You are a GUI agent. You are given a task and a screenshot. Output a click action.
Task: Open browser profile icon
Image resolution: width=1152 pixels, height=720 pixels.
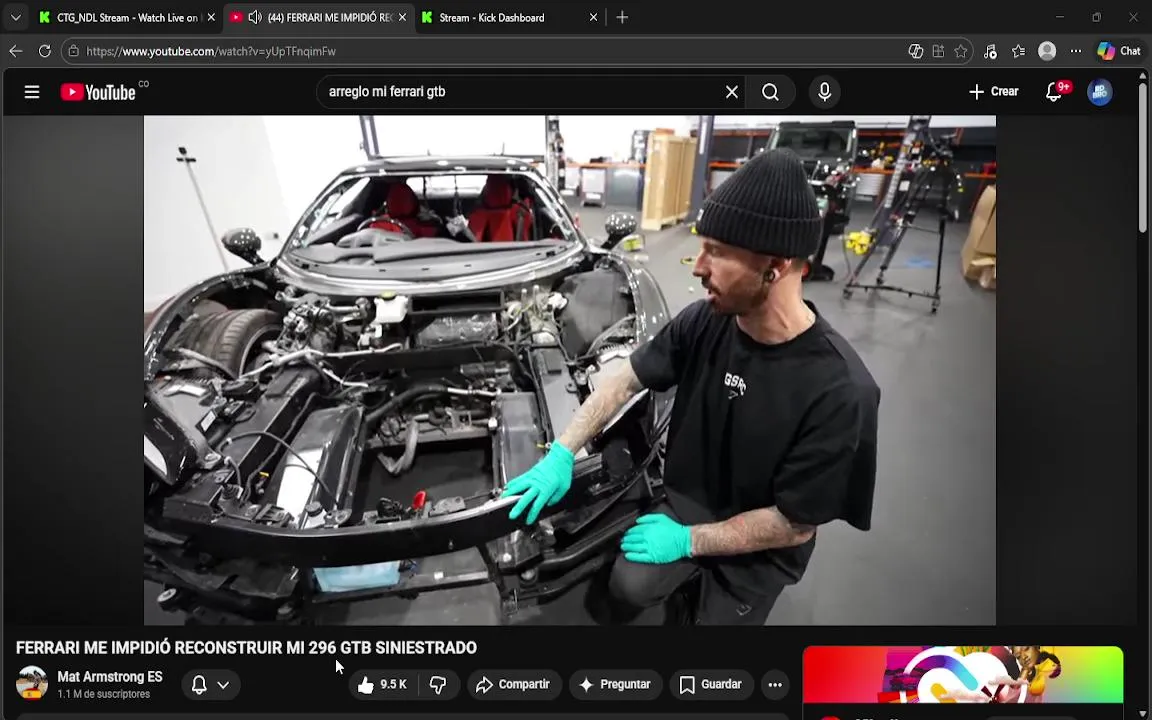click(x=1047, y=51)
